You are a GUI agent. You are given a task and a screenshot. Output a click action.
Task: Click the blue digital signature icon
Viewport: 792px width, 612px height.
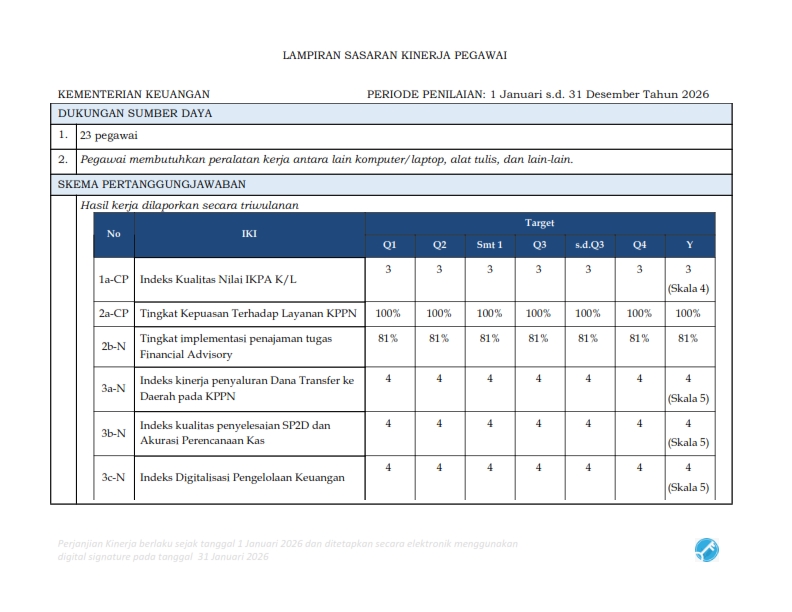(x=706, y=549)
